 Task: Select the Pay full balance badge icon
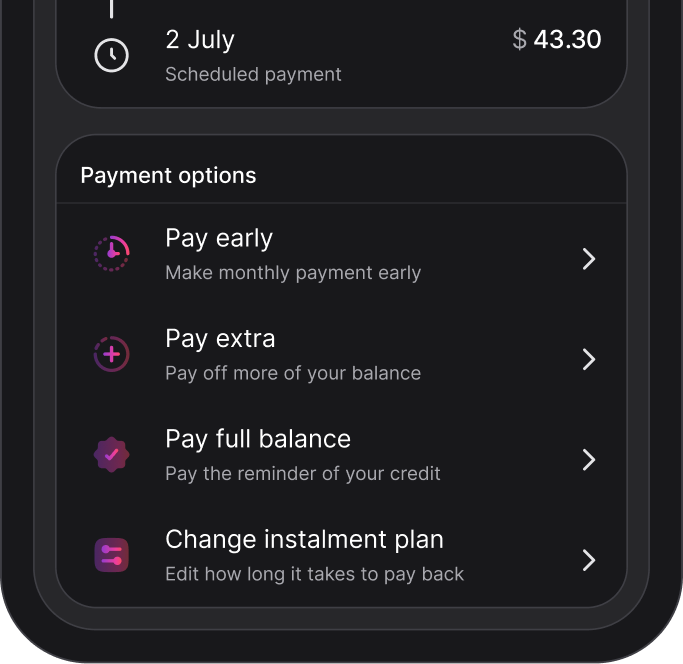tap(111, 455)
